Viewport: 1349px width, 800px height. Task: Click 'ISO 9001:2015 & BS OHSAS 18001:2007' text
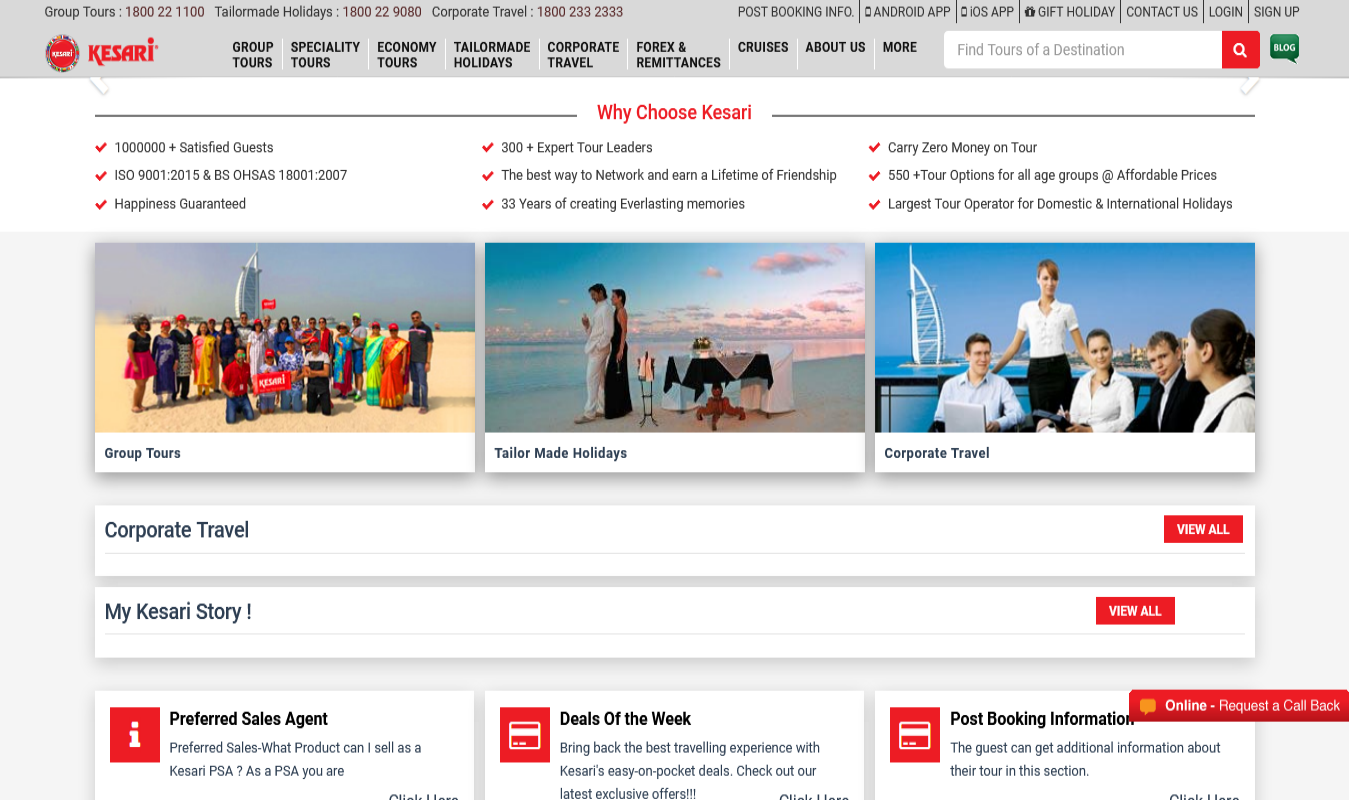tap(231, 175)
